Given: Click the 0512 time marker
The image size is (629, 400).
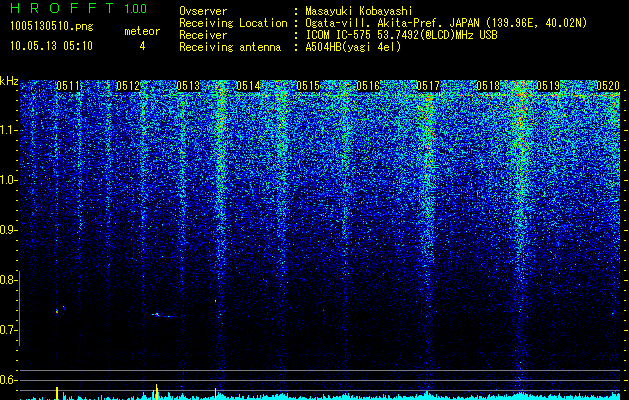Looking at the screenshot, I should 128,86.
